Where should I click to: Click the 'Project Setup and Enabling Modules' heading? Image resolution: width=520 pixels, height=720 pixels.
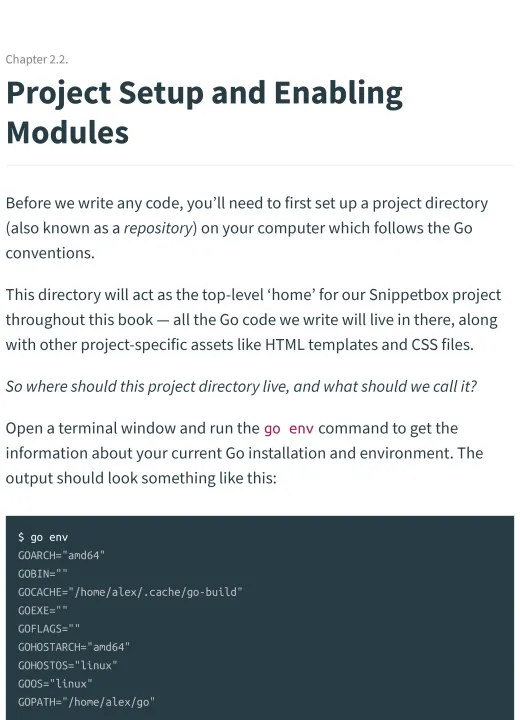point(204,113)
